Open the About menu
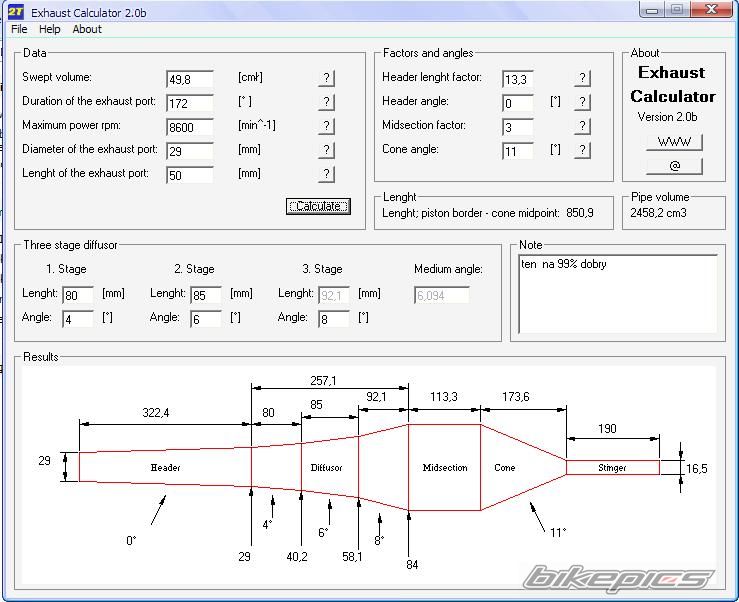This screenshot has height=602, width=739. coord(87,29)
